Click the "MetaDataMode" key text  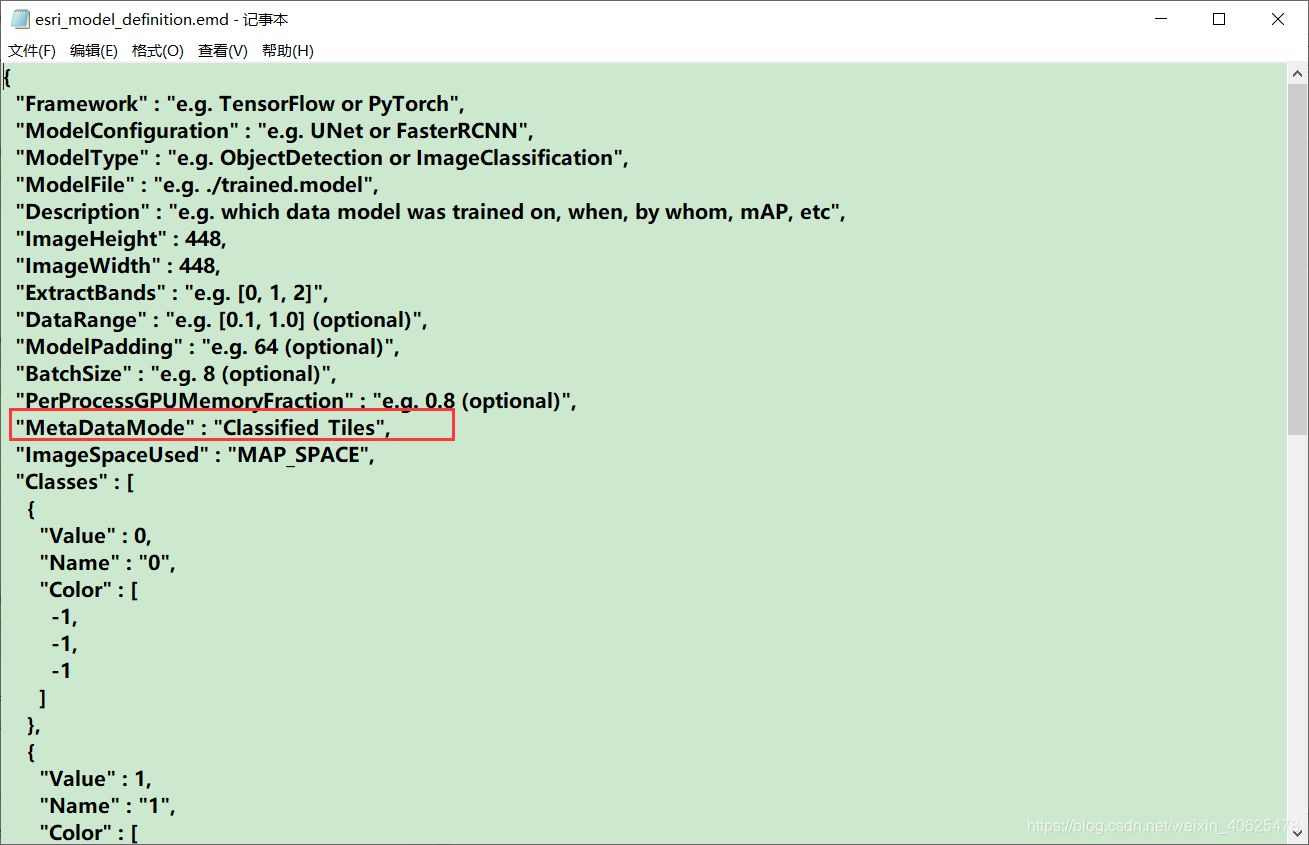point(104,428)
